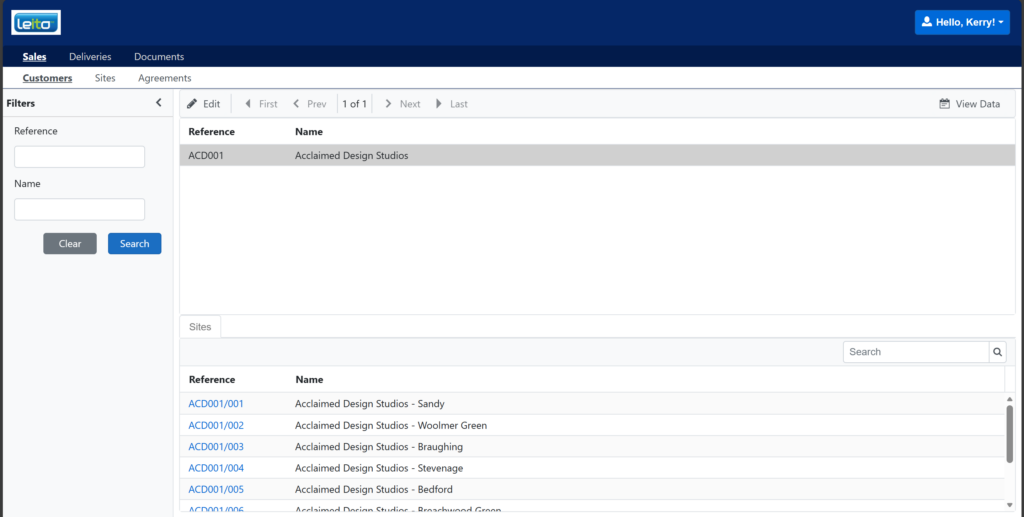Click the Reference filter input field
This screenshot has height=517, width=1024.
[x=79, y=157]
